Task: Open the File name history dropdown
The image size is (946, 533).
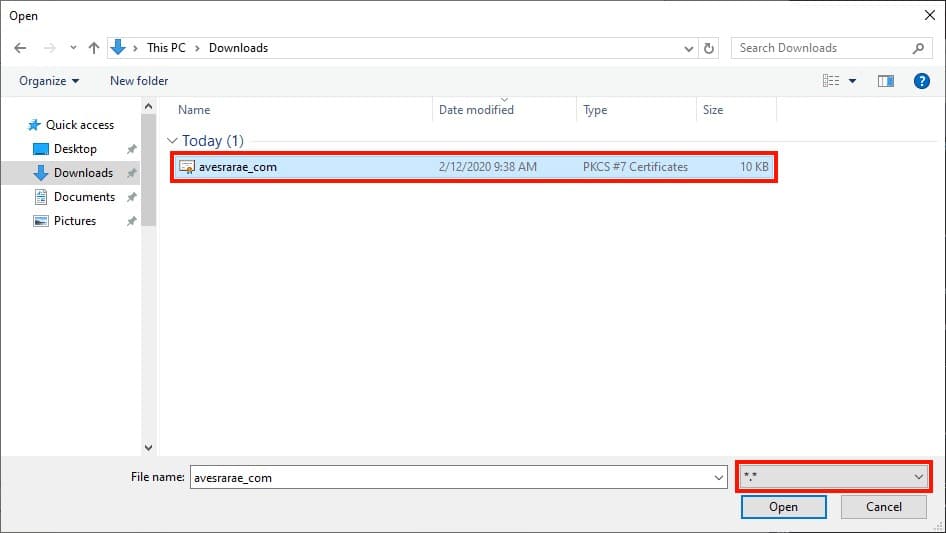Action: 718,478
